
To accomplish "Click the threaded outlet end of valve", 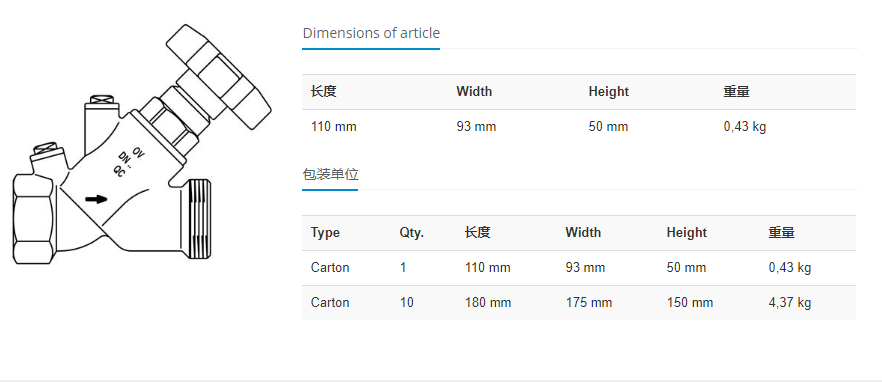I will pos(197,219).
